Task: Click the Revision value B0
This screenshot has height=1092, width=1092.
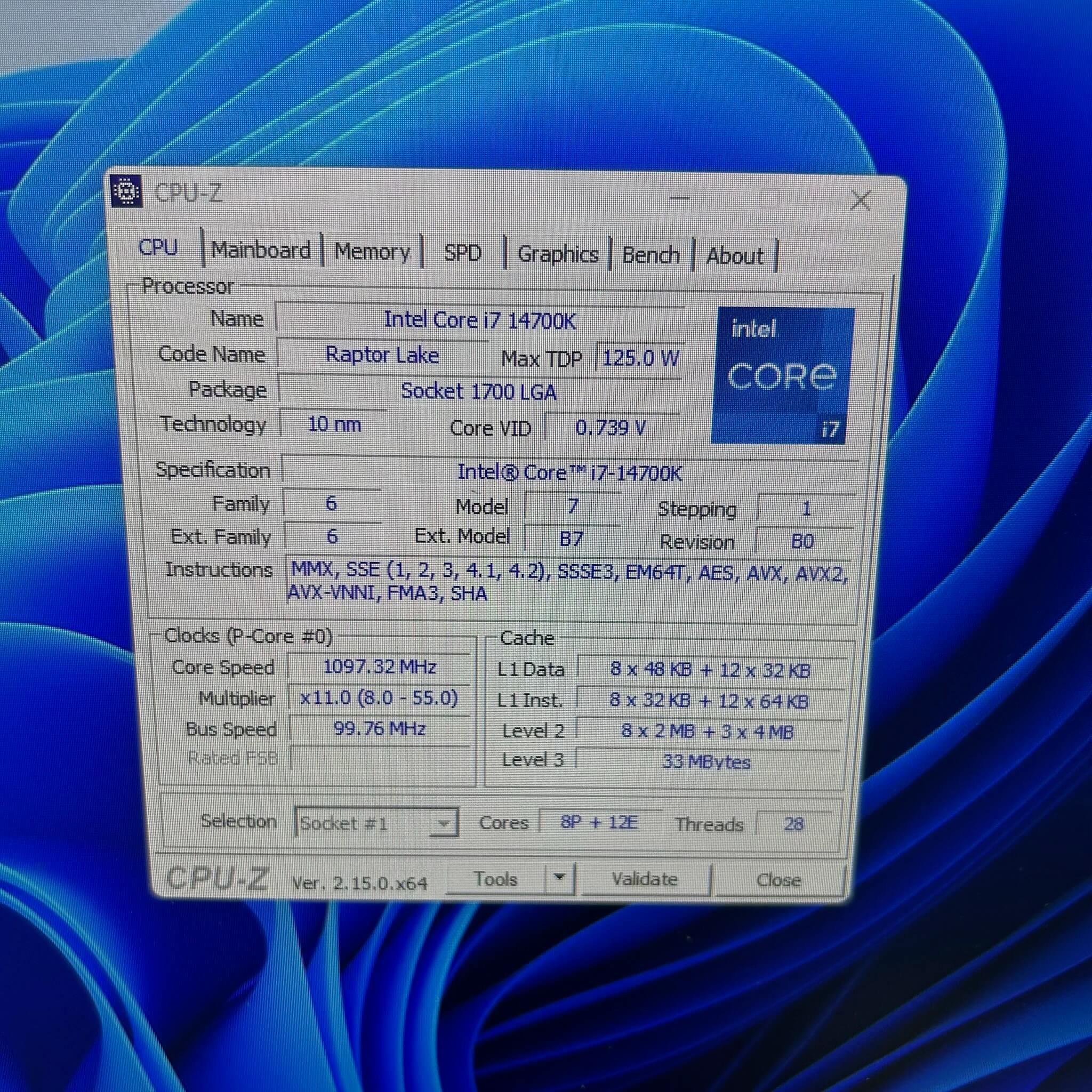Action: (802, 542)
